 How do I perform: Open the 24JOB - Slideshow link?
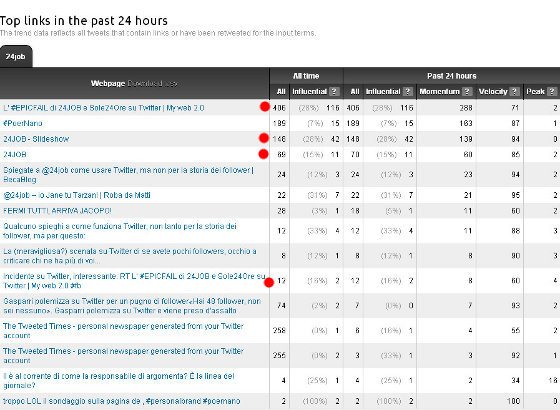click(x=36, y=139)
